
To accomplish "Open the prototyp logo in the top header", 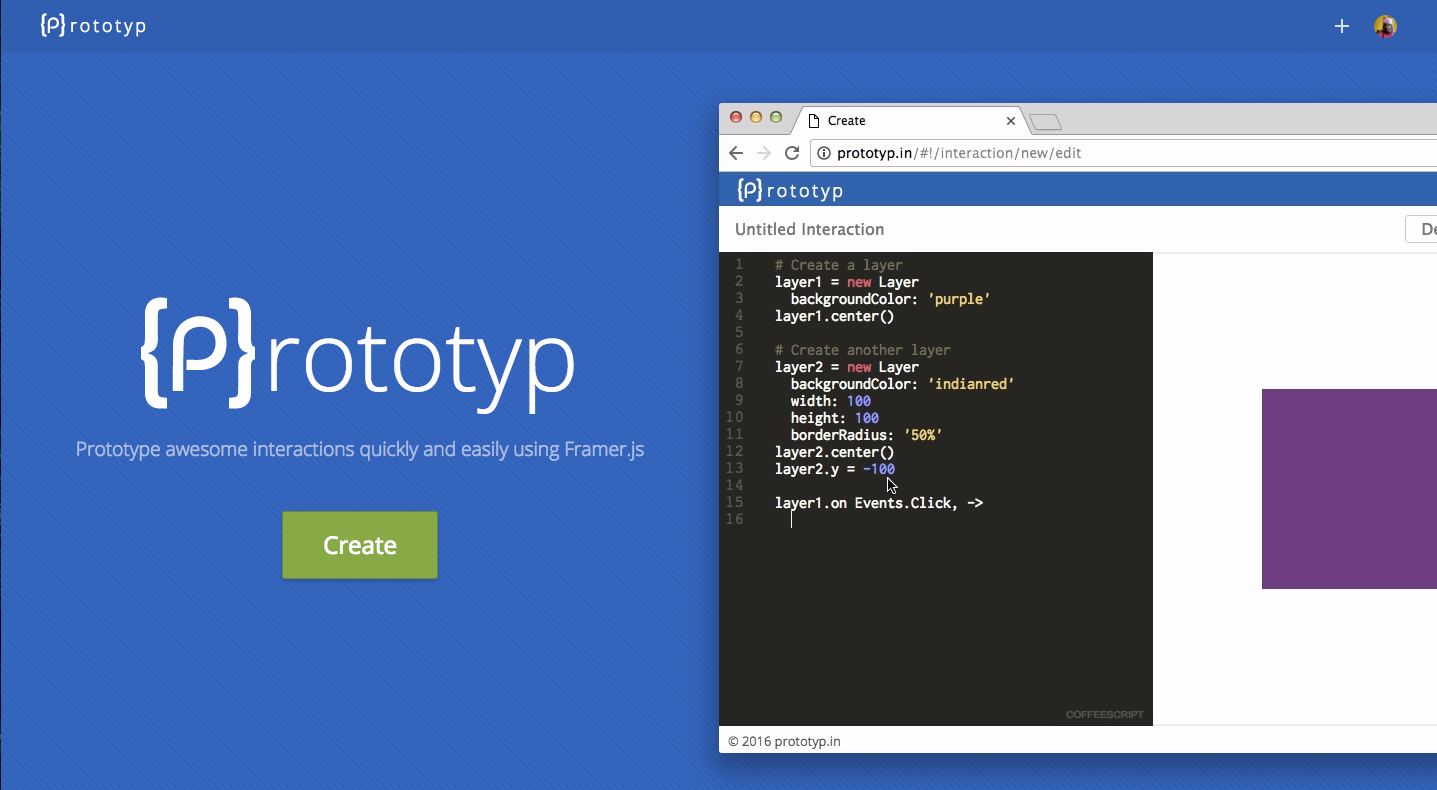I will [93, 25].
